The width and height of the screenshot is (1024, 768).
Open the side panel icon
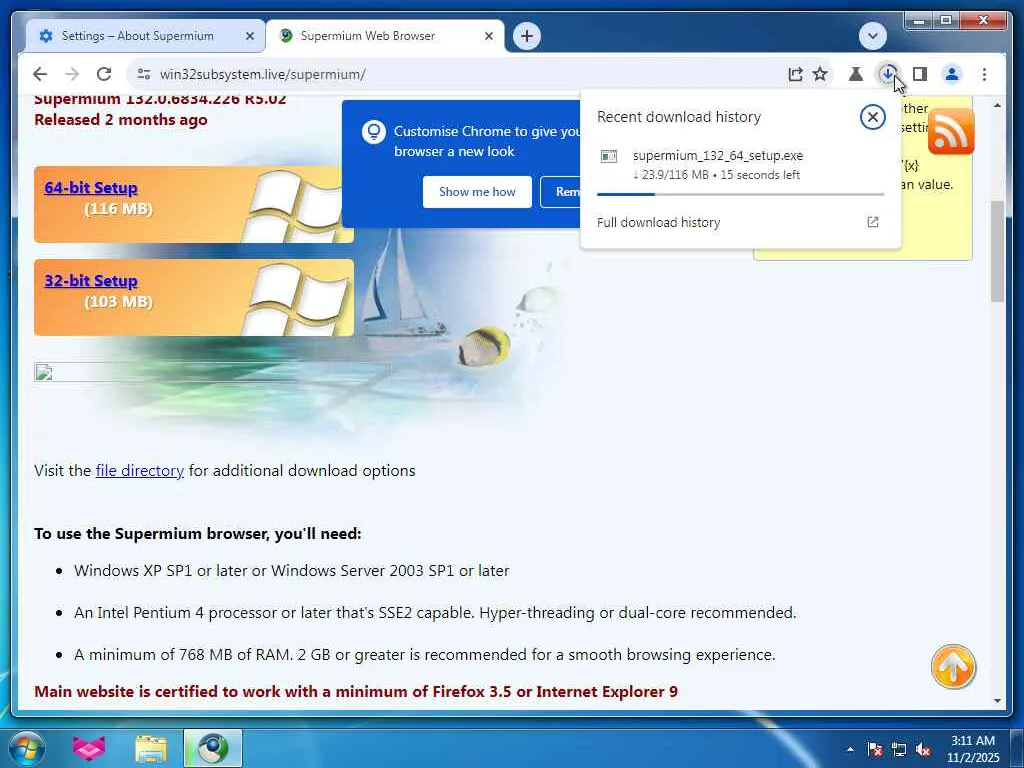point(920,74)
